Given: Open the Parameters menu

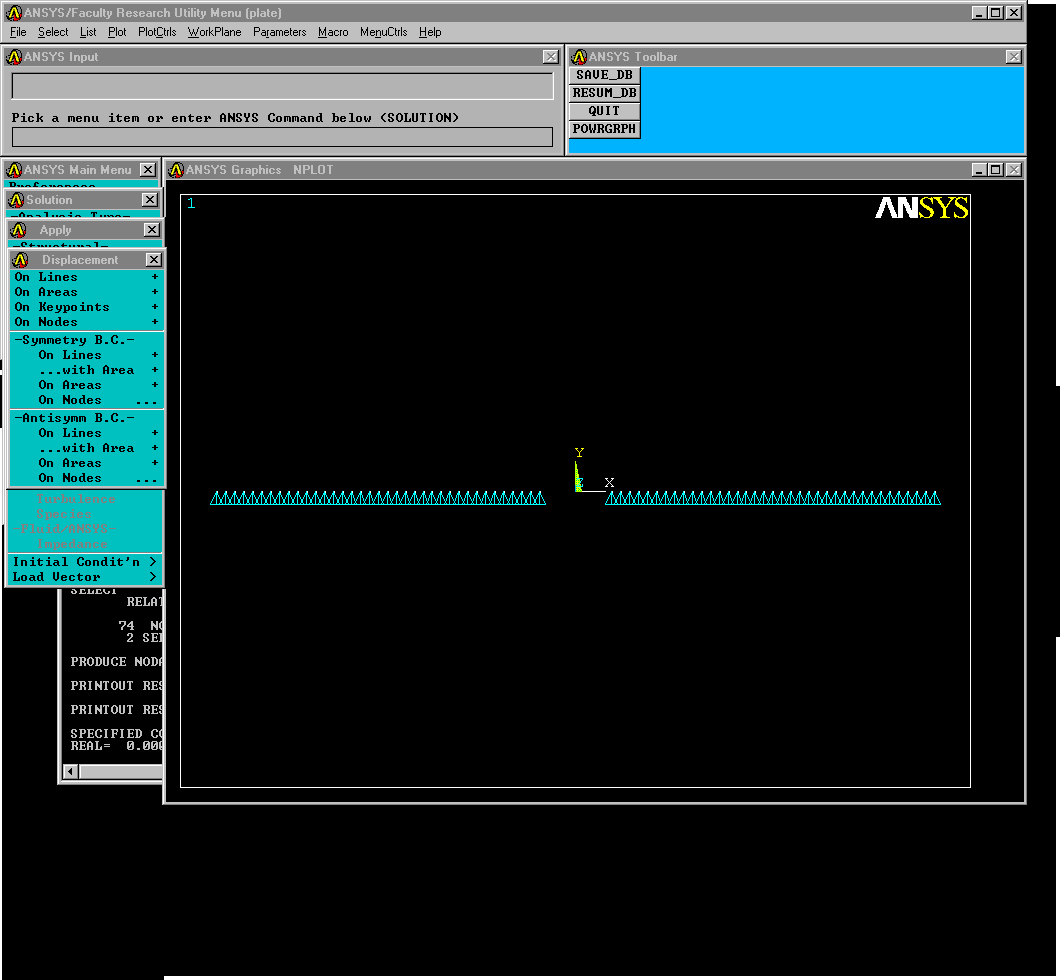Looking at the screenshot, I should point(279,32).
